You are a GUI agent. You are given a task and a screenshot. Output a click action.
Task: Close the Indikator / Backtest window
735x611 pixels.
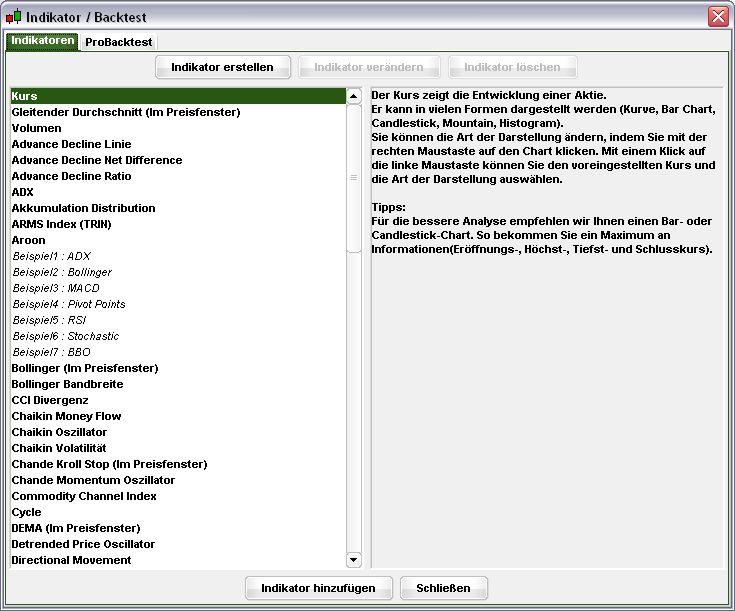coord(718,17)
